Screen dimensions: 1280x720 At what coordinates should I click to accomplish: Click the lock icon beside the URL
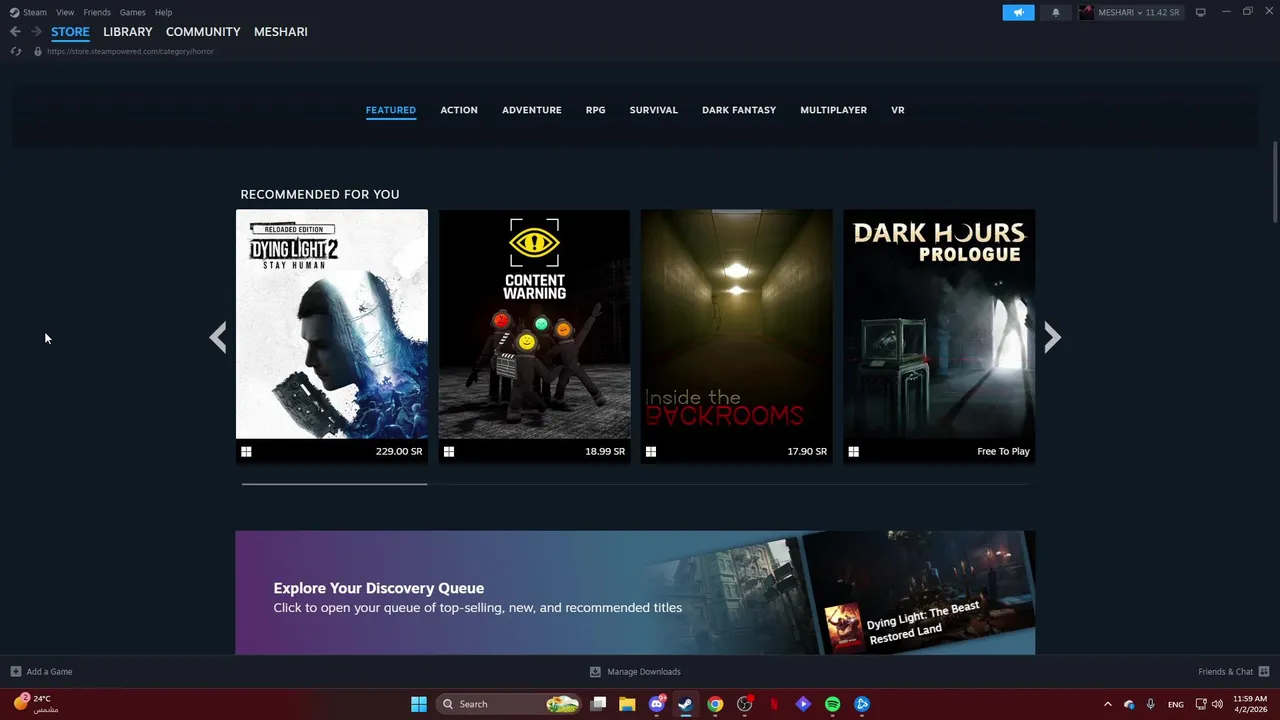click(x=38, y=51)
